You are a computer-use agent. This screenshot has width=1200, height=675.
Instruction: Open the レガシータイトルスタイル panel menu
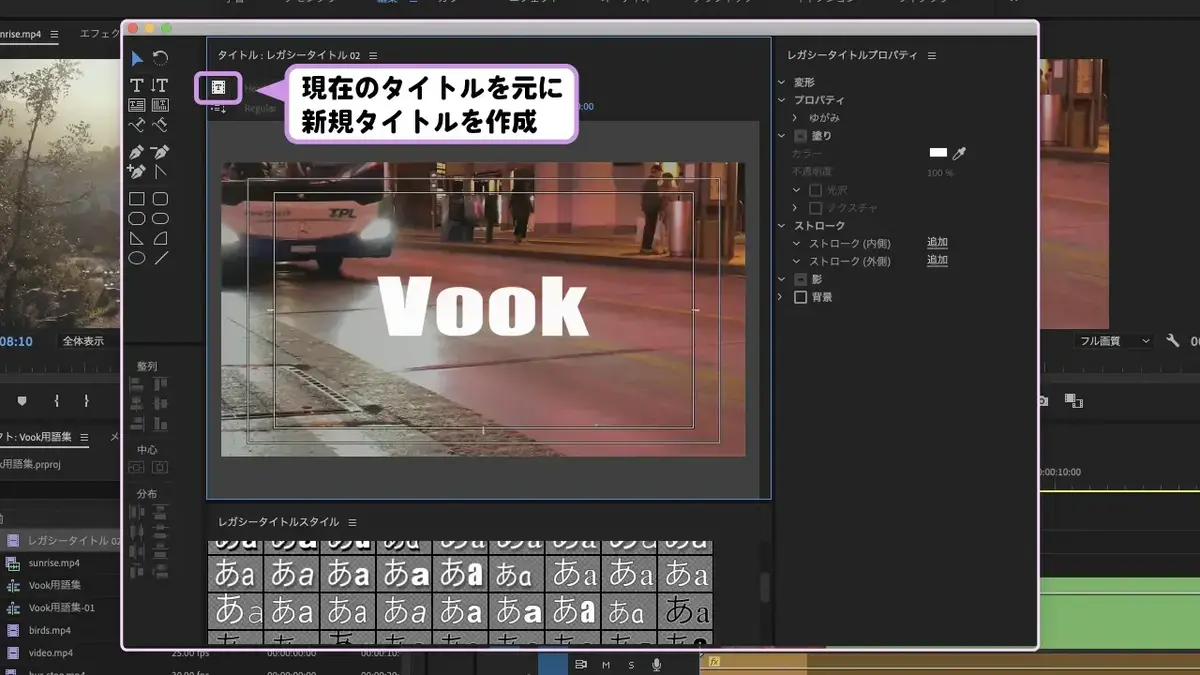(352, 522)
